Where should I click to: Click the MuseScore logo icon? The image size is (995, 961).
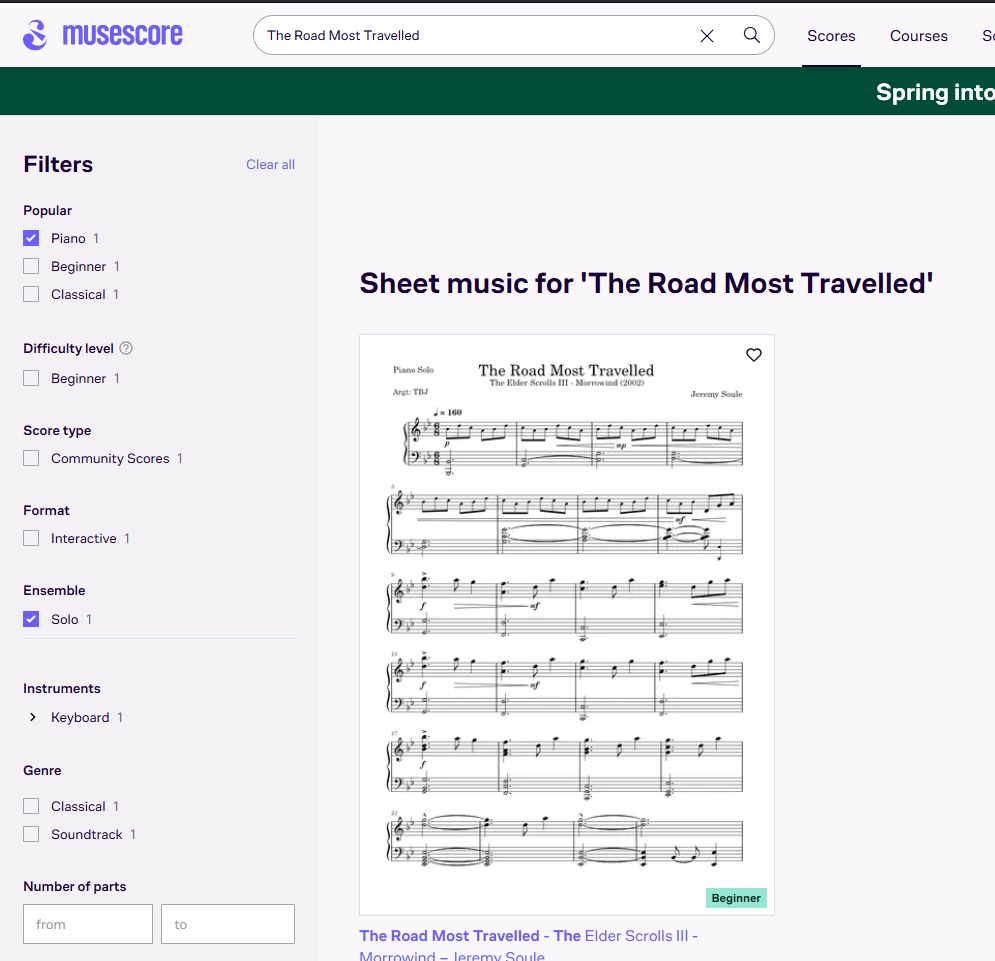click(x=36, y=35)
